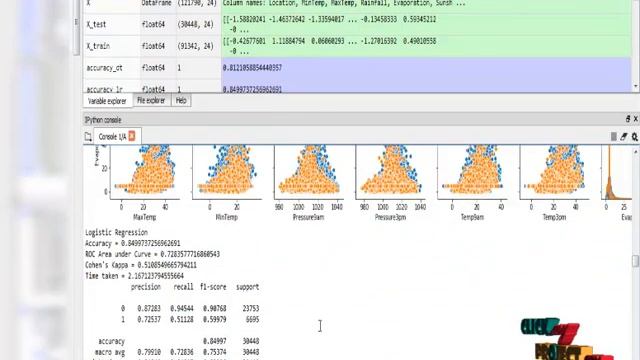640x360 pixels.
Task: Click the float64 type cell of X_test
Action: 153,24
